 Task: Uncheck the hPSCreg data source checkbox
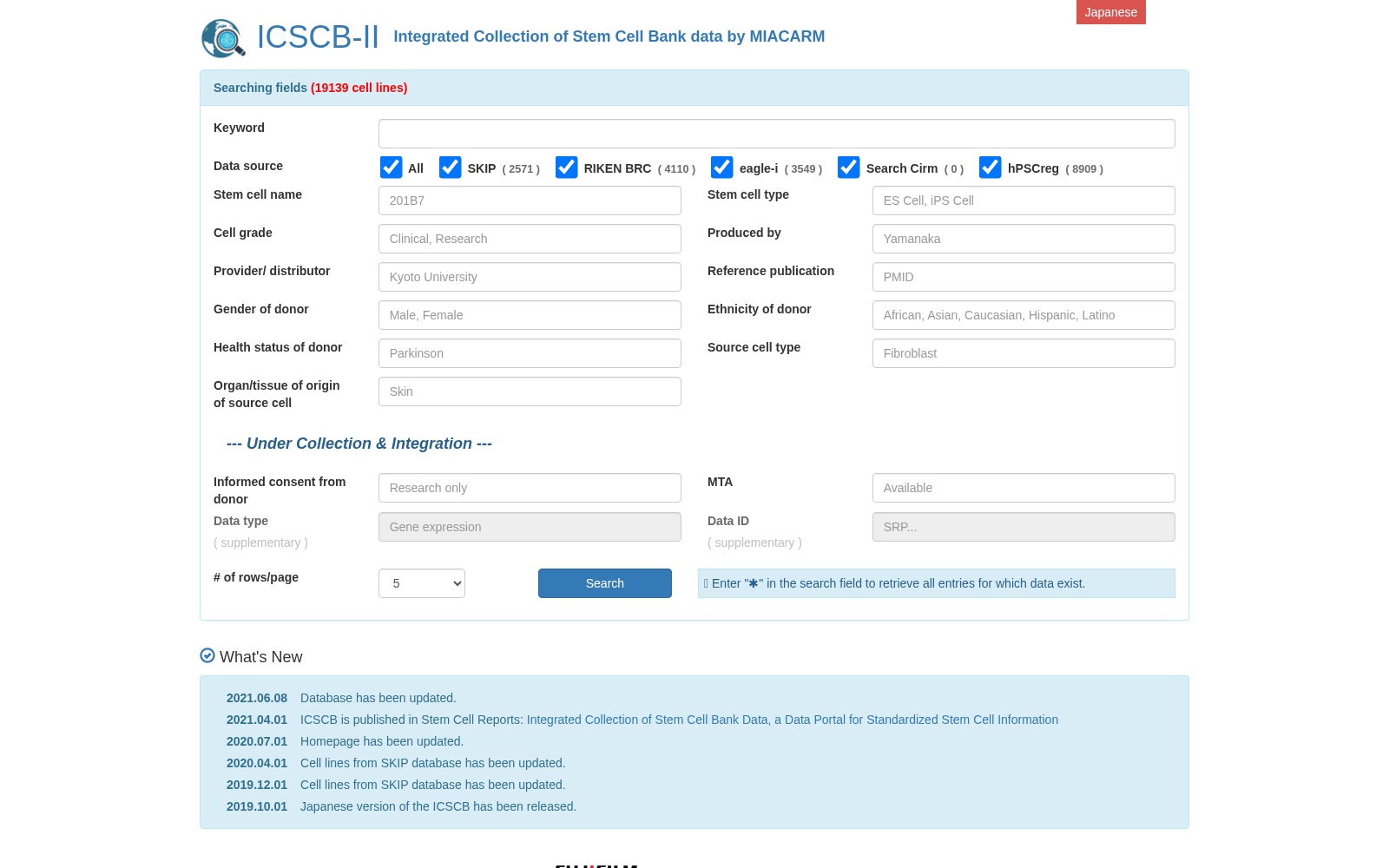pyautogui.click(x=990, y=168)
